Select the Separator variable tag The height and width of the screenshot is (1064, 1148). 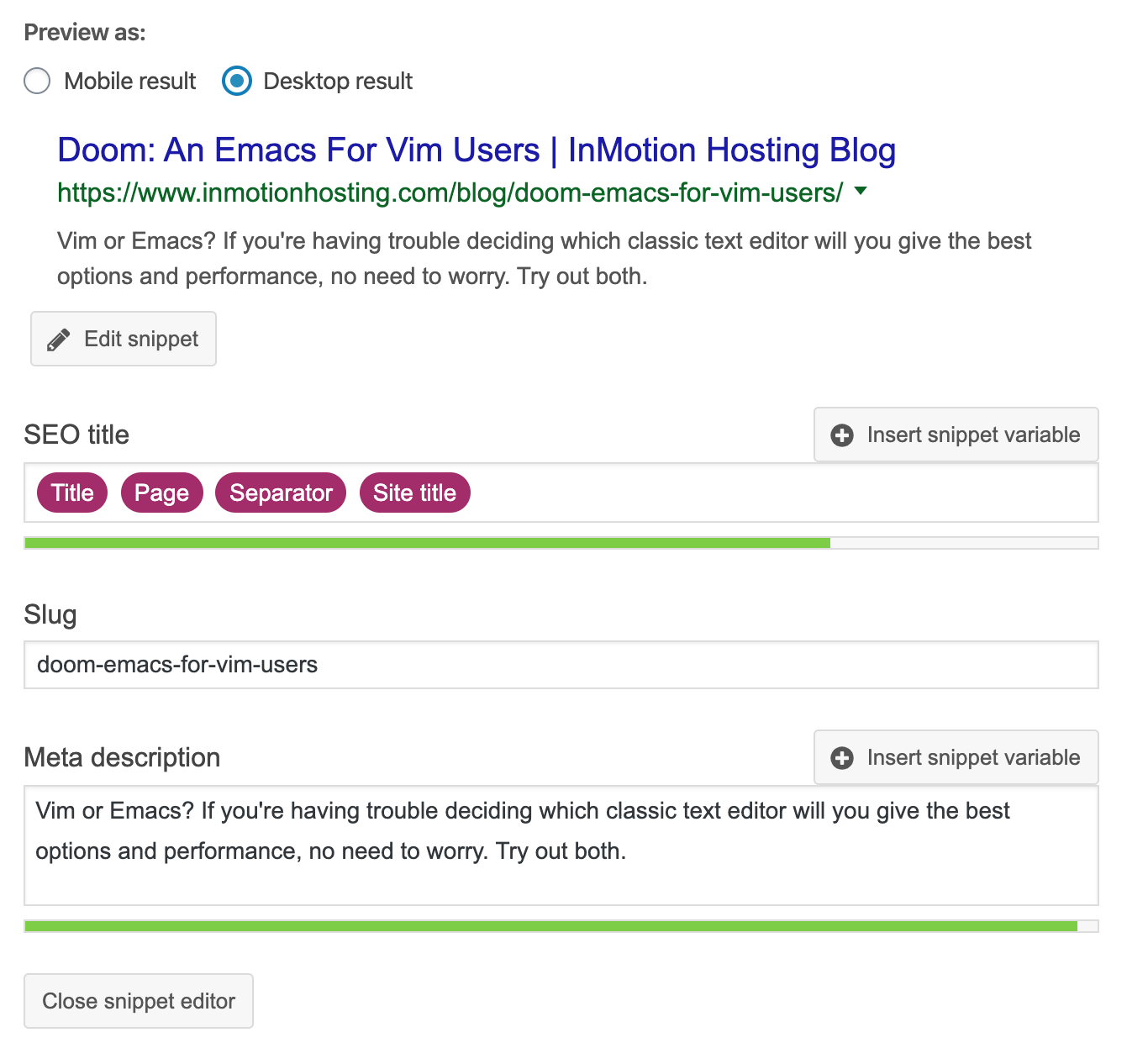pyautogui.click(x=281, y=493)
